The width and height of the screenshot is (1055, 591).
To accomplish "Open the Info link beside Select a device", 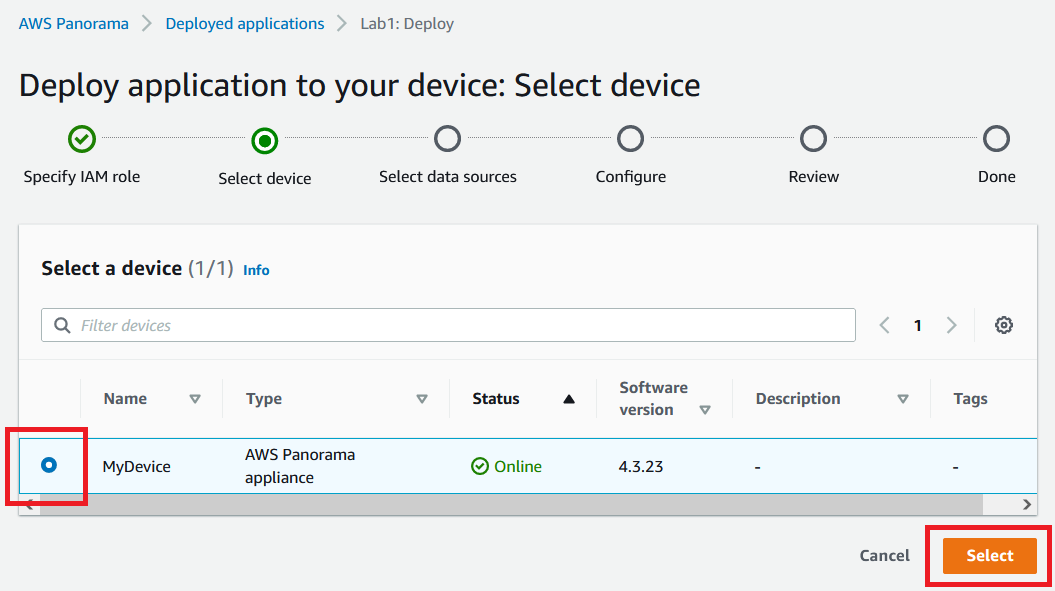I will point(256,270).
